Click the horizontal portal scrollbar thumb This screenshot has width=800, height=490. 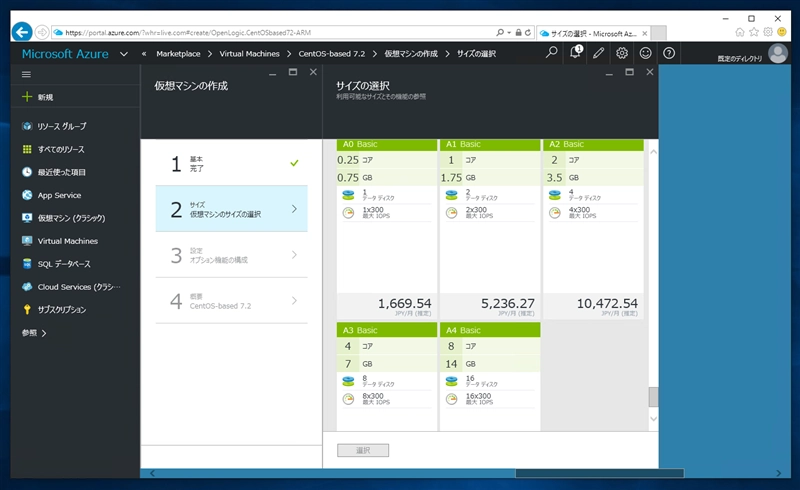click(x=599, y=473)
